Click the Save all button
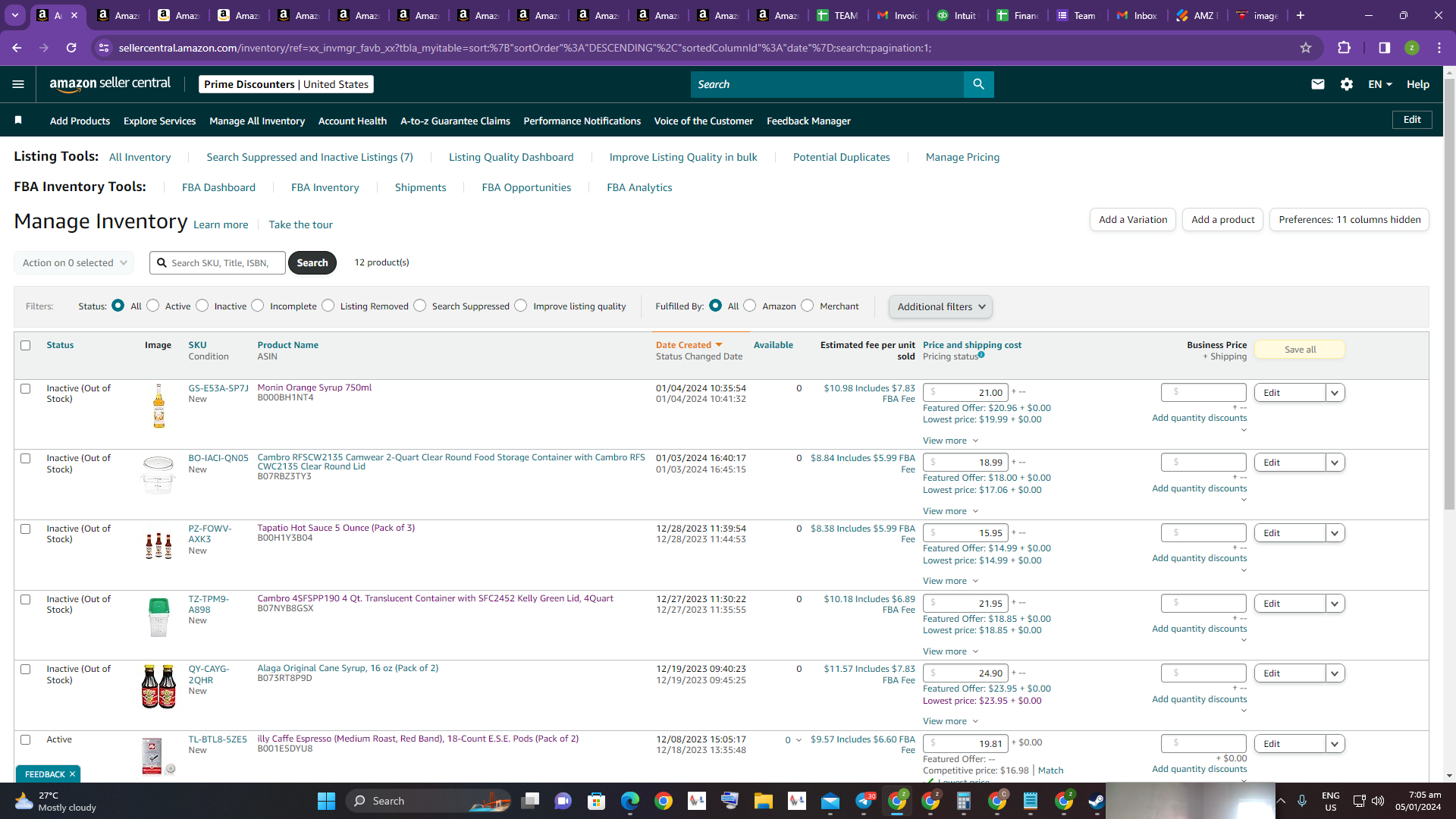Screen dimensions: 1456x819 point(1300,350)
